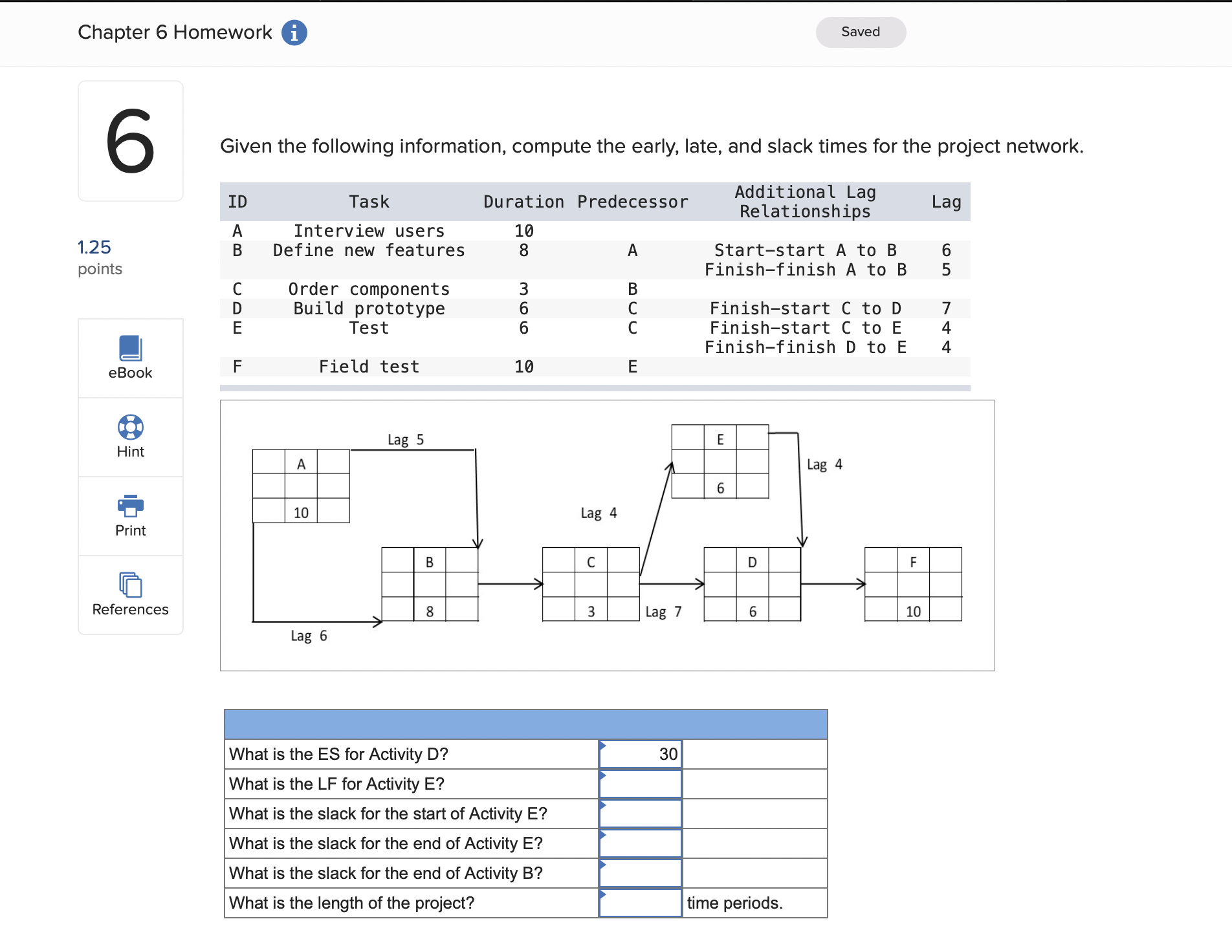This screenshot has height=952, width=1232.
Task: Click the flag marker in the project length field
Action: click(604, 895)
